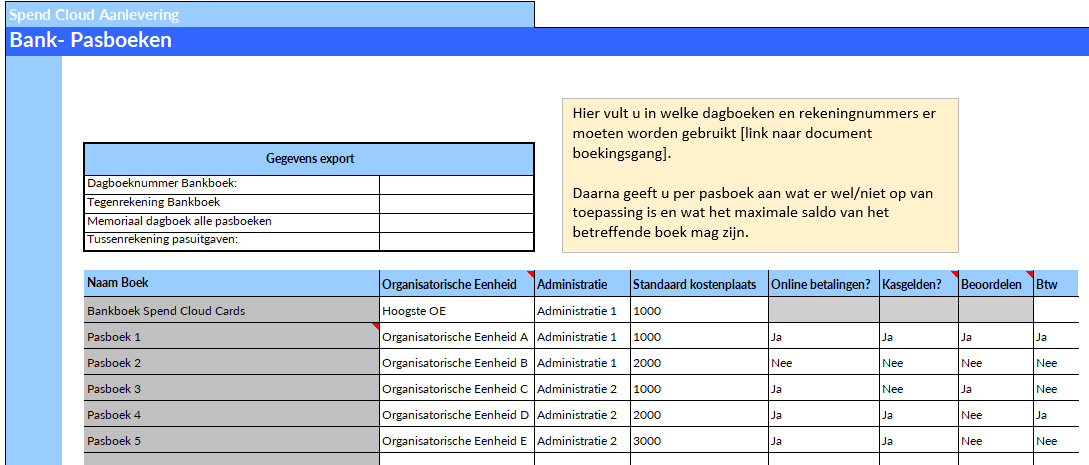Select the Bank- Pasboeken title bar
This screenshot has width=1089, height=465.
(x=544, y=41)
